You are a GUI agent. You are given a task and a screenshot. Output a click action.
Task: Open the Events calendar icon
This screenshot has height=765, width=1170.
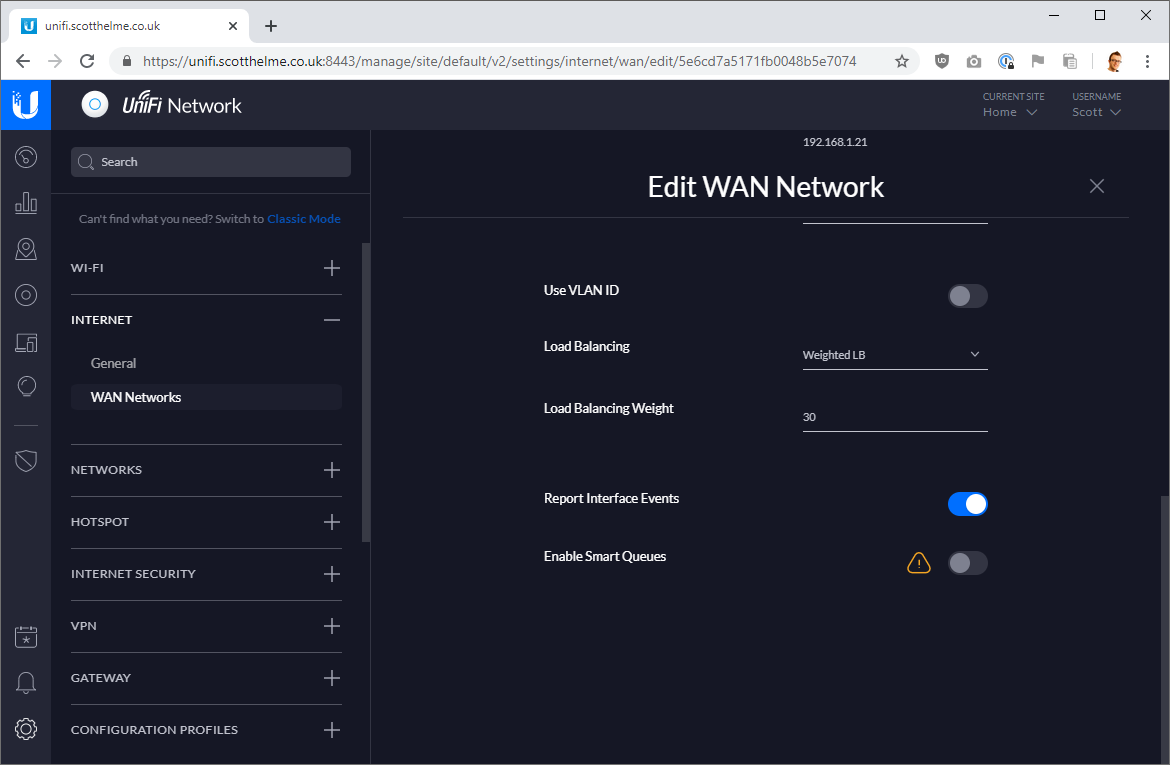point(26,637)
